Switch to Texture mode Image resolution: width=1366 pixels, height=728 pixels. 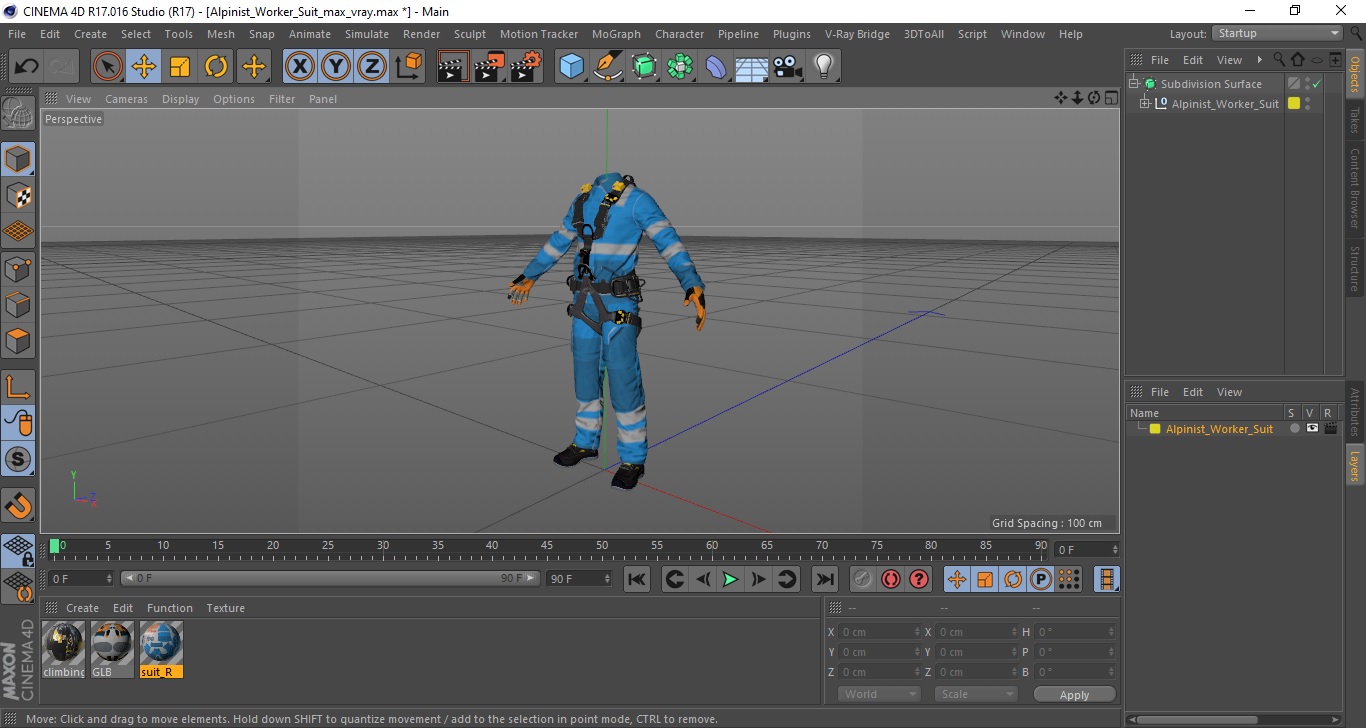pos(18,195)
